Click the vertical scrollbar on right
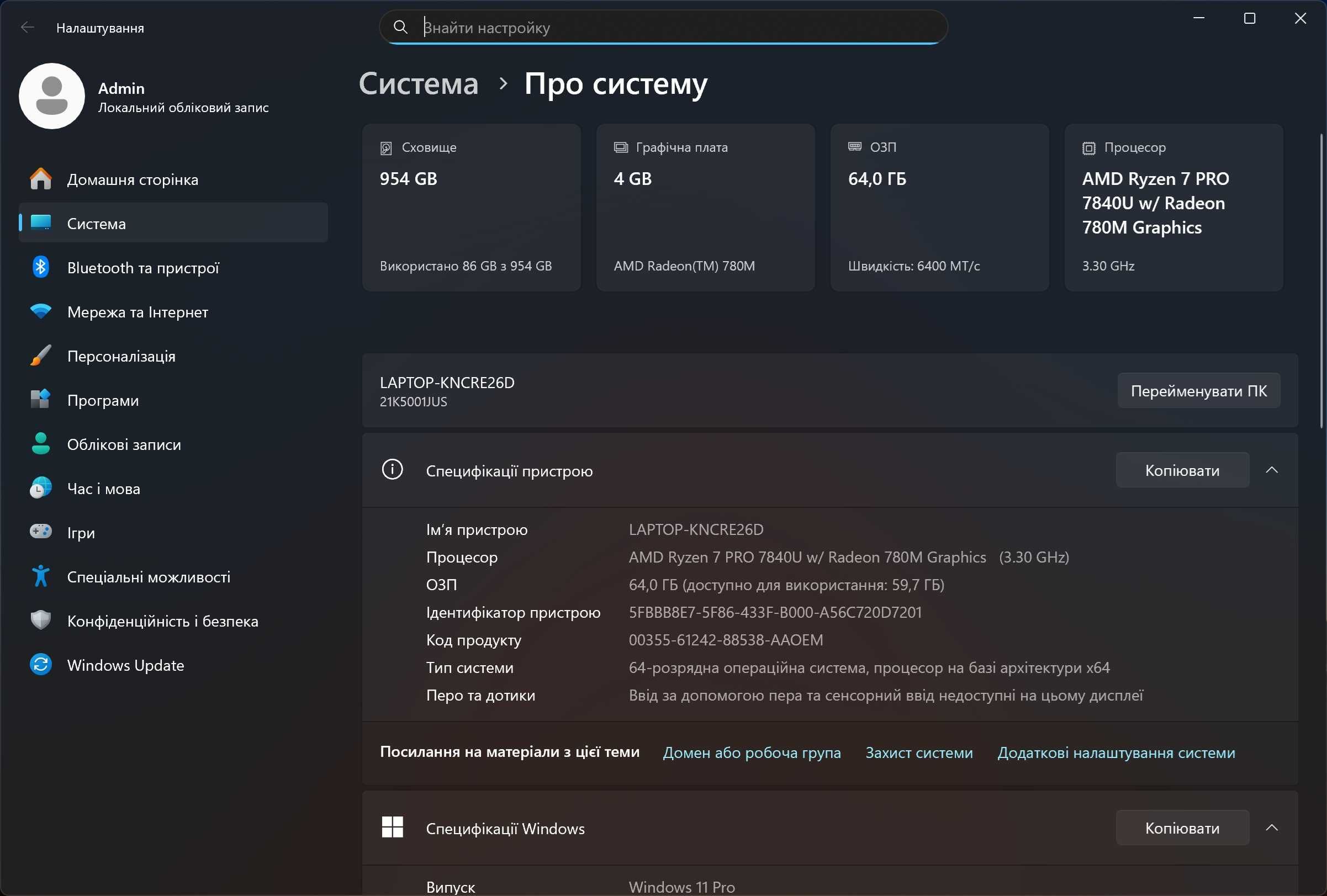The width and height of the screenshot is (1327, 896). pos(1321,280)
